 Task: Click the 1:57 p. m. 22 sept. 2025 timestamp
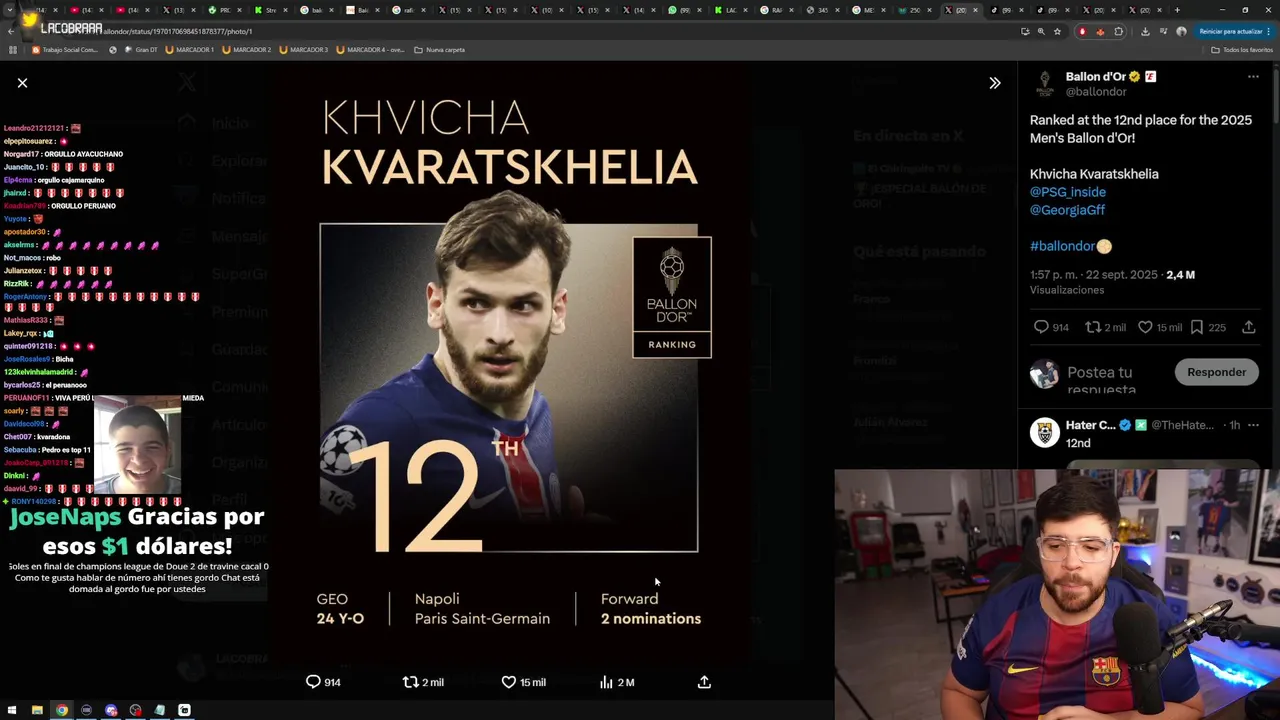pyautogui.click(x=1093, y=275)
